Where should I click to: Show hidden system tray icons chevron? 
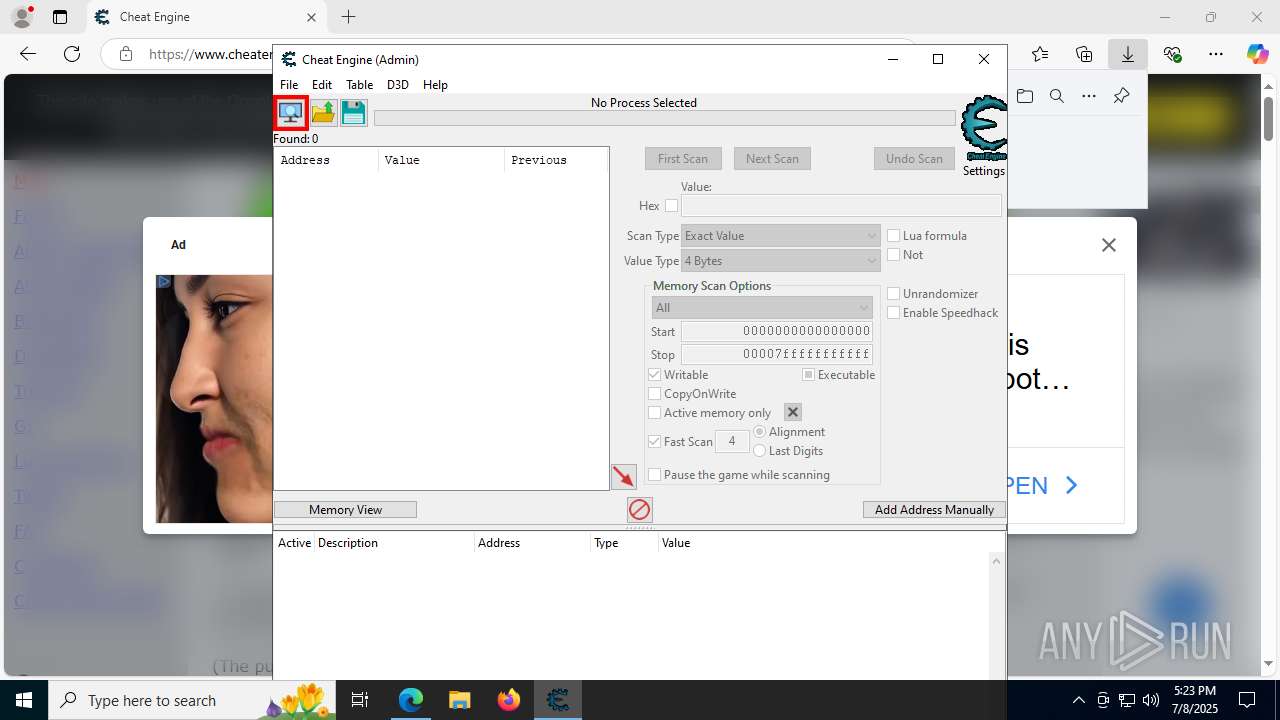pos(1078,700)
